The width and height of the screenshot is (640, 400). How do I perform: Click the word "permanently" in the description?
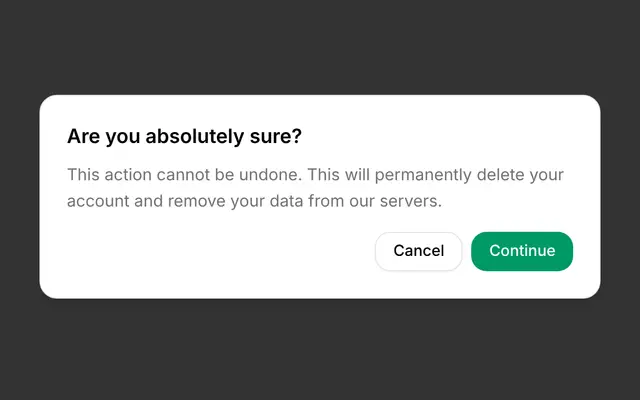(423, 176)
